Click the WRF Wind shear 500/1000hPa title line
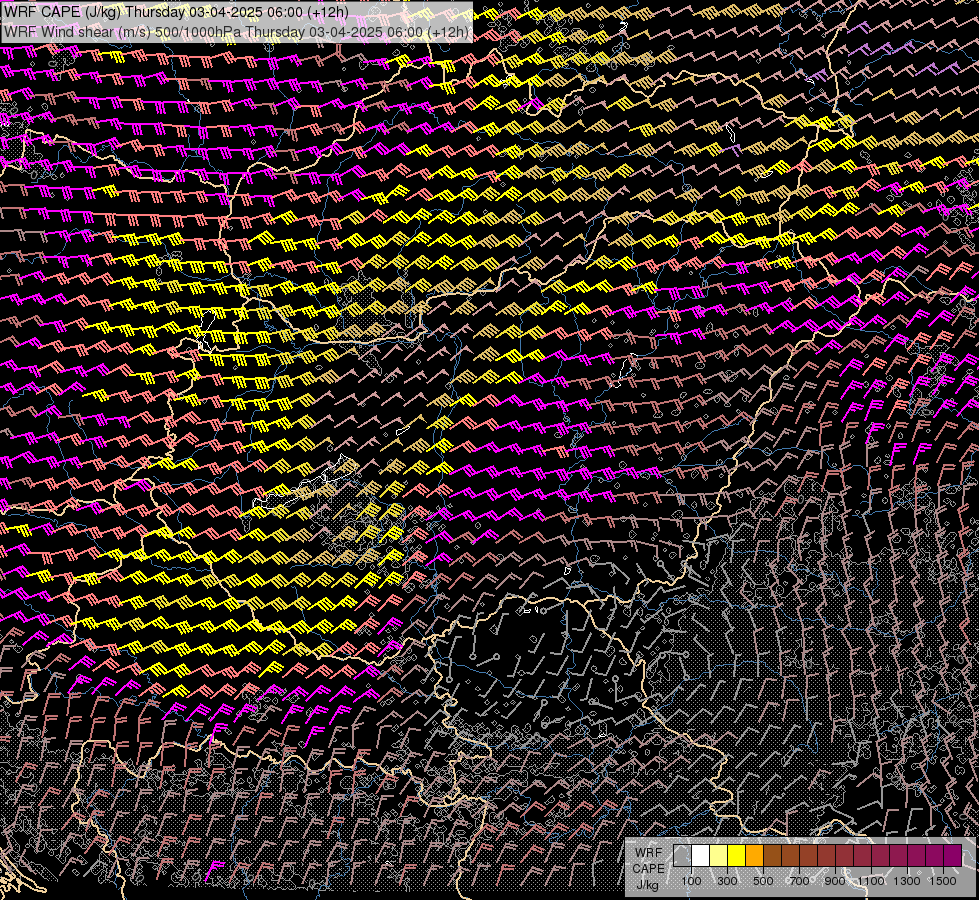The image size is (979, 900). (x=236, y=32)
